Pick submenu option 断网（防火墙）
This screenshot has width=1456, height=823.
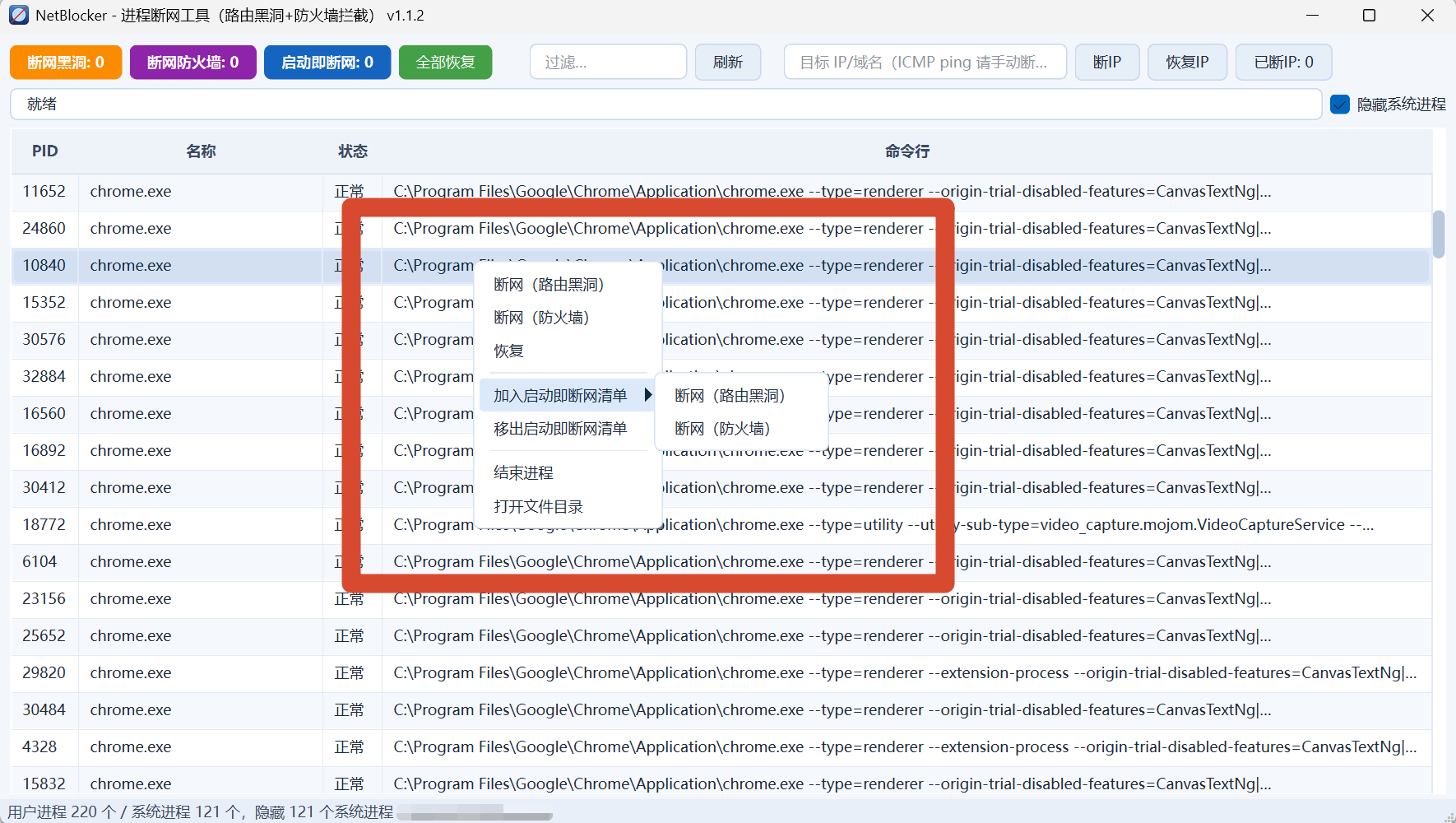pos(722,429)
